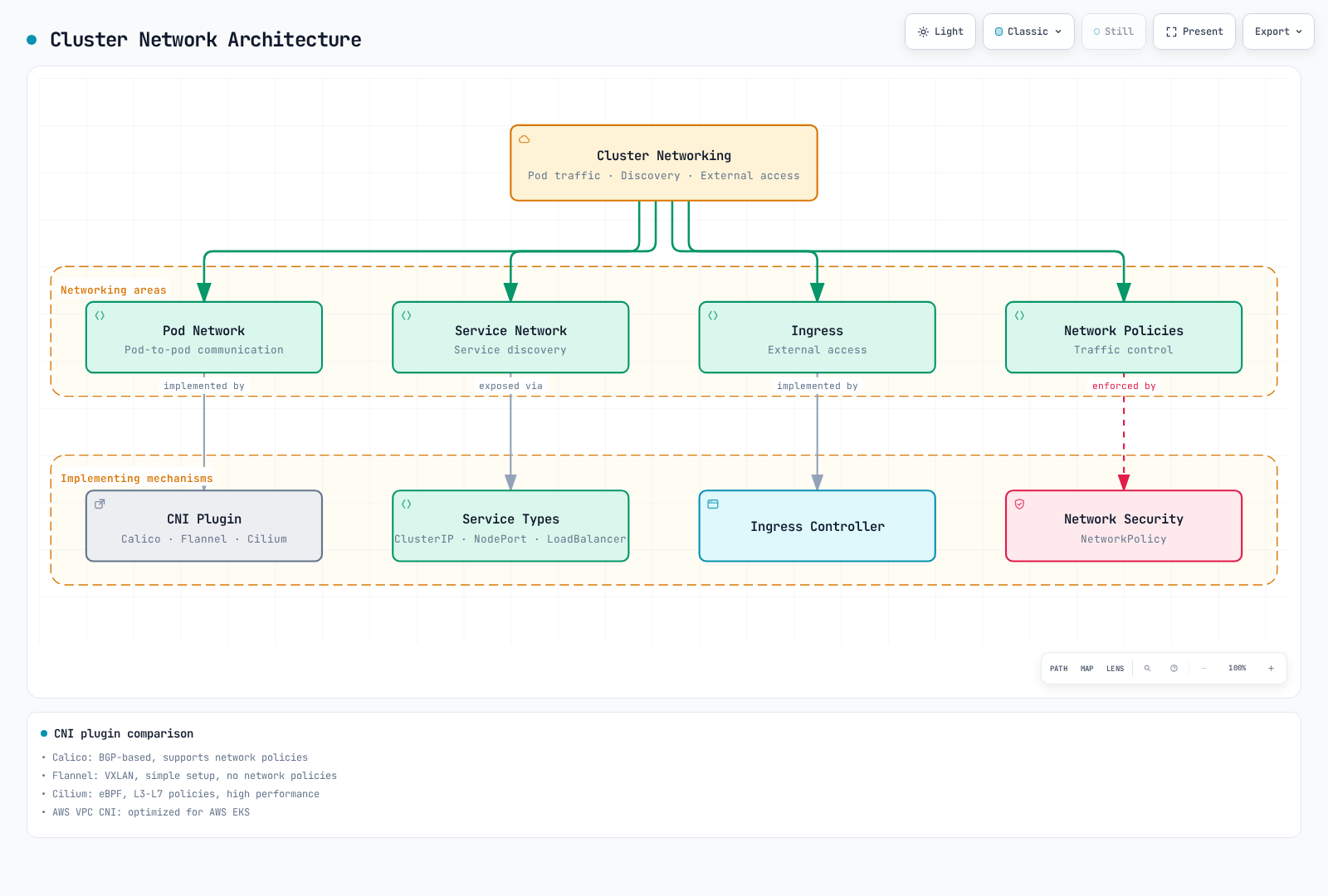Open help via the question mark icon
The image size is (1328, 896).
tap(1174, 669)
